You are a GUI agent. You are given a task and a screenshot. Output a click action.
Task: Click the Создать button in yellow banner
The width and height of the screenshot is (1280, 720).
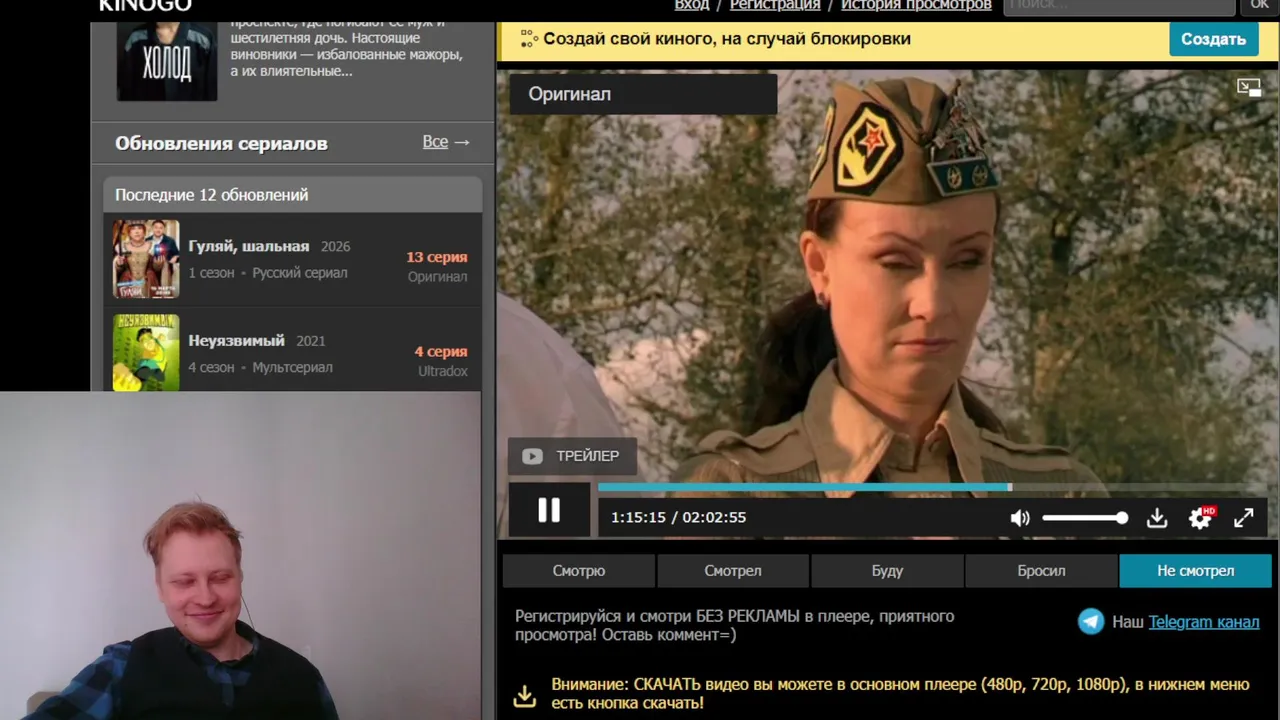(1213, 39)
